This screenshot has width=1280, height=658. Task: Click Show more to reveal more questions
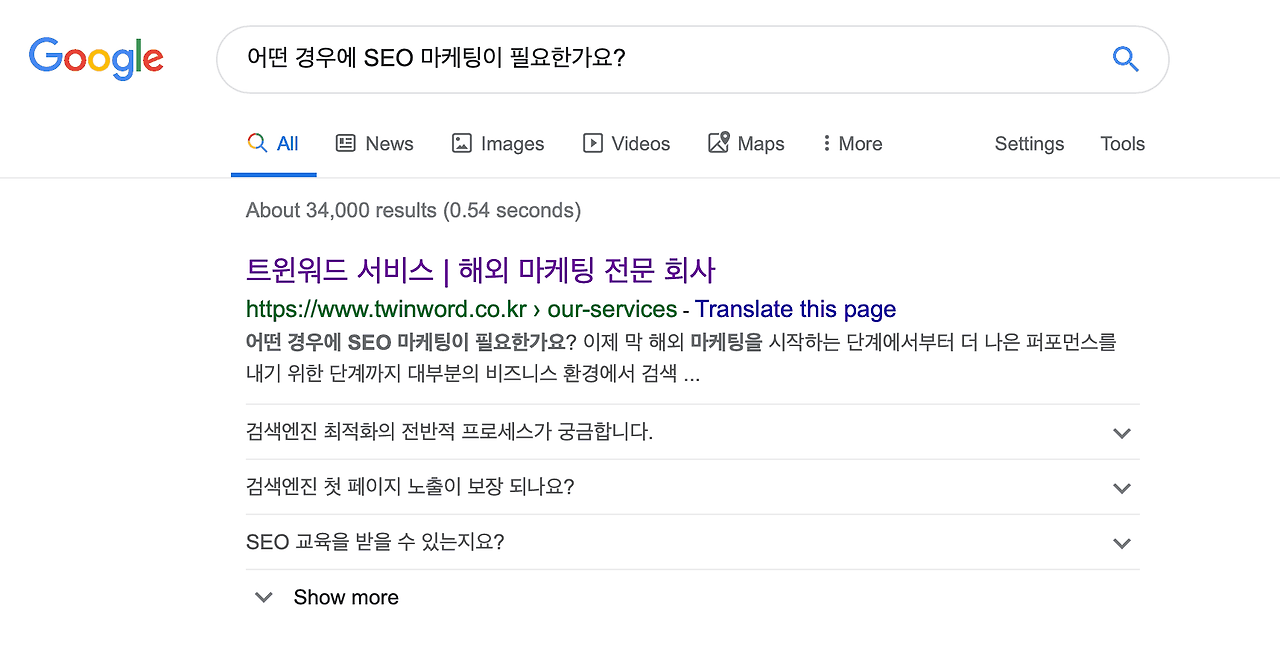coord(345,597)
